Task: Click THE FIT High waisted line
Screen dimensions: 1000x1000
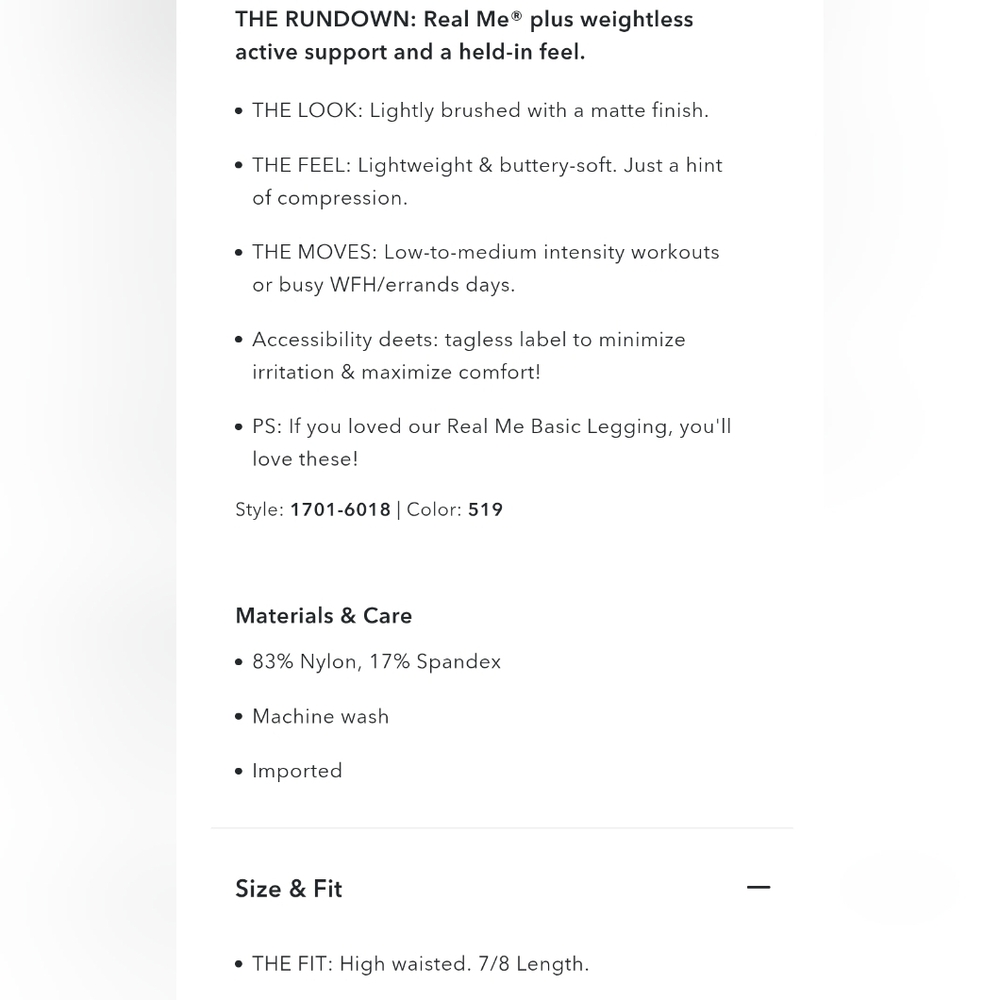Action: coord(420,964)
